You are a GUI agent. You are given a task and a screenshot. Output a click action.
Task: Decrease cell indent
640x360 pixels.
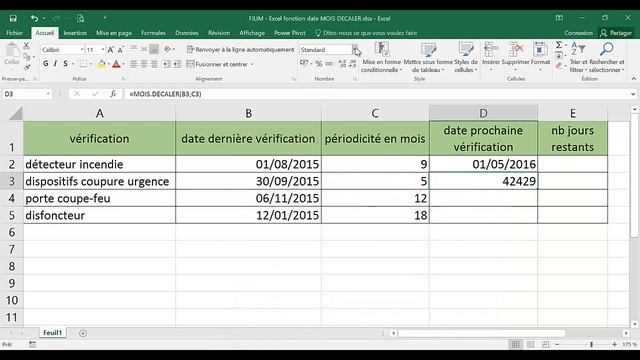pyautogui.click(x=167, y=64)
